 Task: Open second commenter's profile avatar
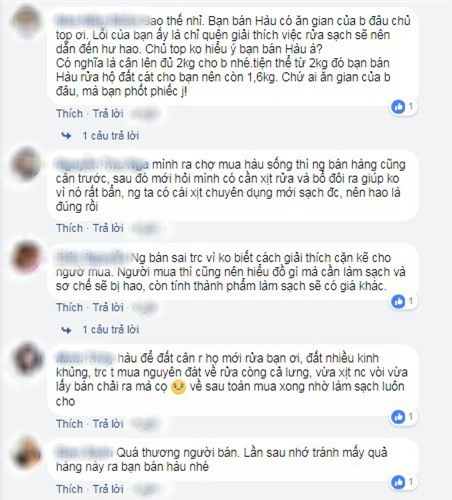pyautogui.click(x=26, y=164)
